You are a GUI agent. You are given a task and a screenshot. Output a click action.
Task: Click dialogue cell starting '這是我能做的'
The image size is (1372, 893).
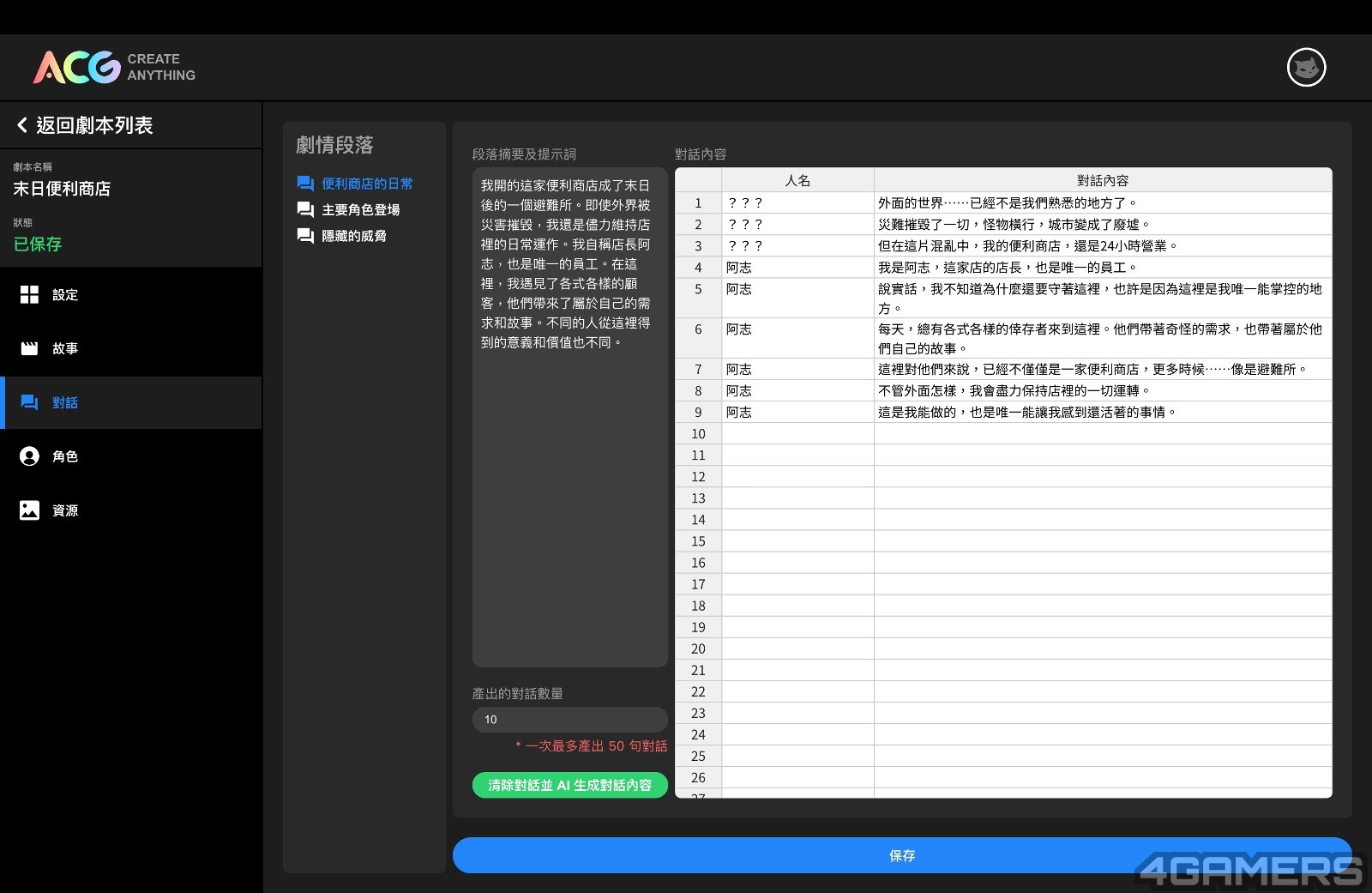[x=1103, y=413]
